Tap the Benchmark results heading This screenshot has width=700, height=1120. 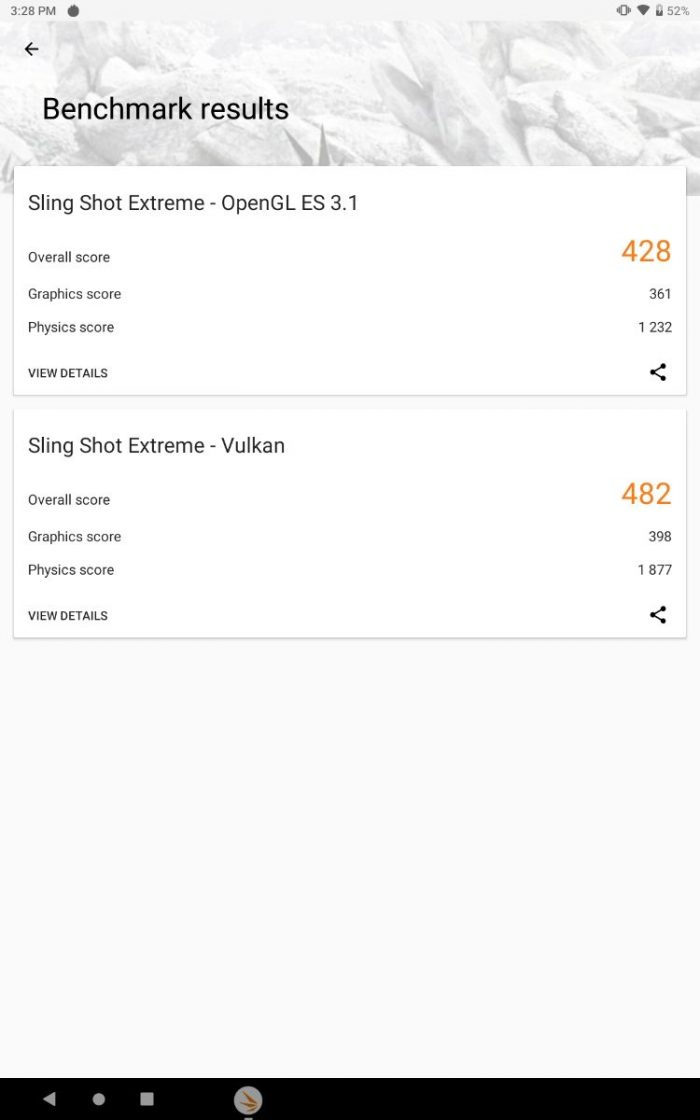point(166,109)
